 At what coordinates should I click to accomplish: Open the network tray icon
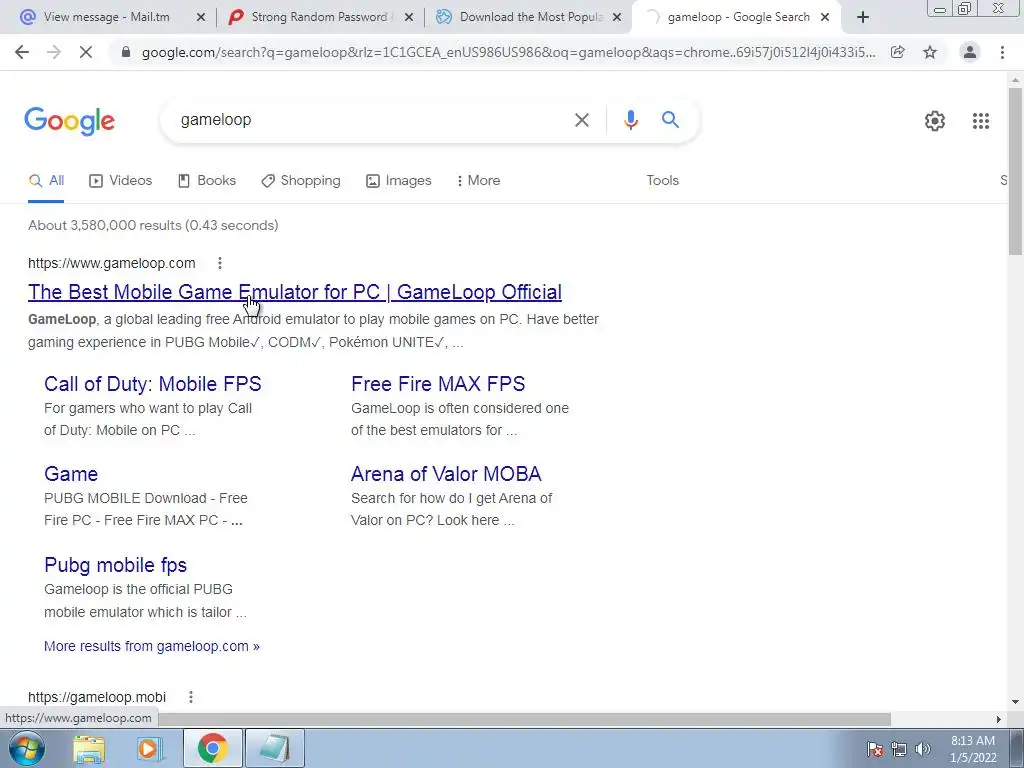click(x=899, y=749)
